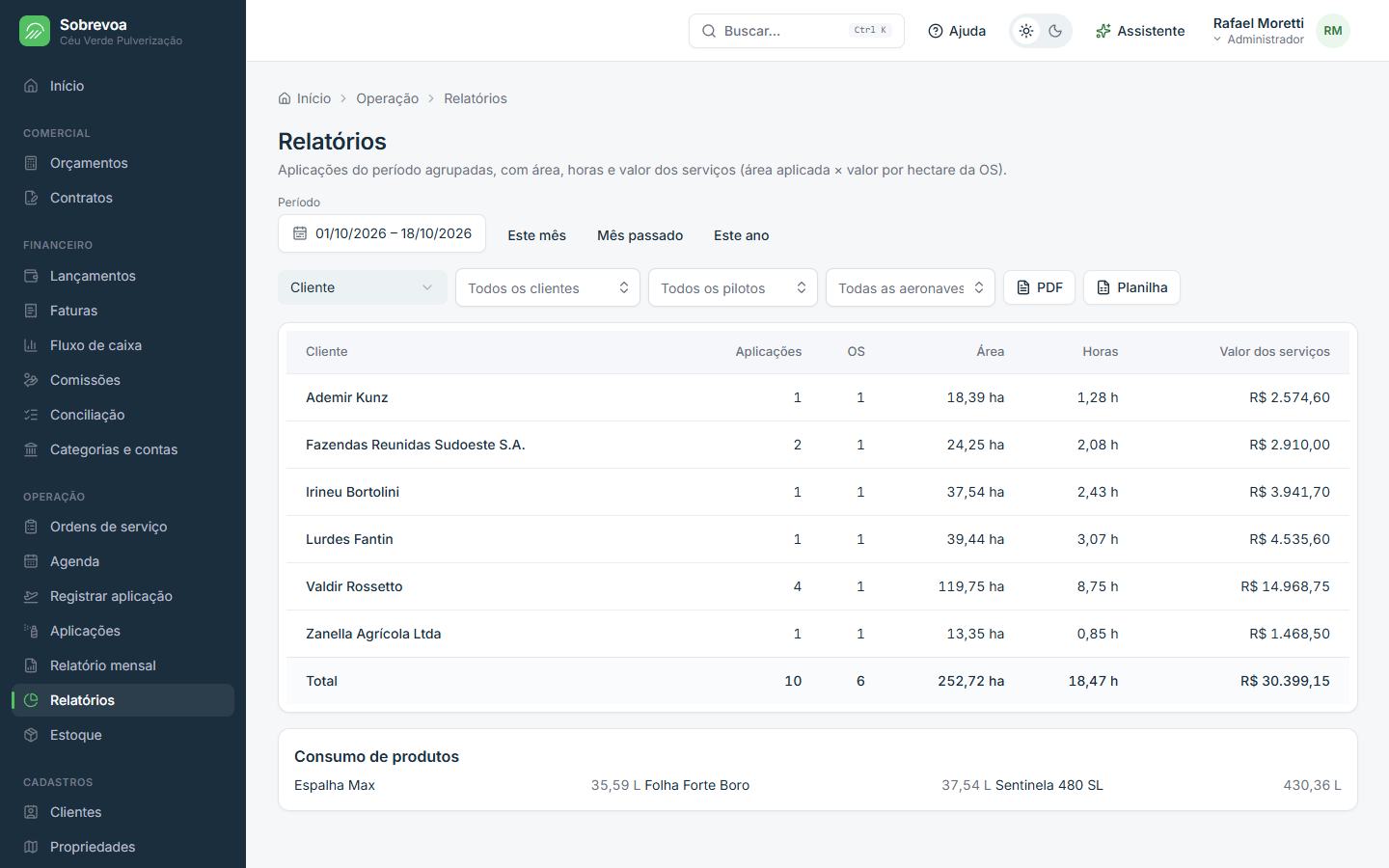The height and width of the screenshot is (868, 1389).
Task: Click the Lançamentos wallet icon
Action: pyautogui.click(x=31, y=276)
